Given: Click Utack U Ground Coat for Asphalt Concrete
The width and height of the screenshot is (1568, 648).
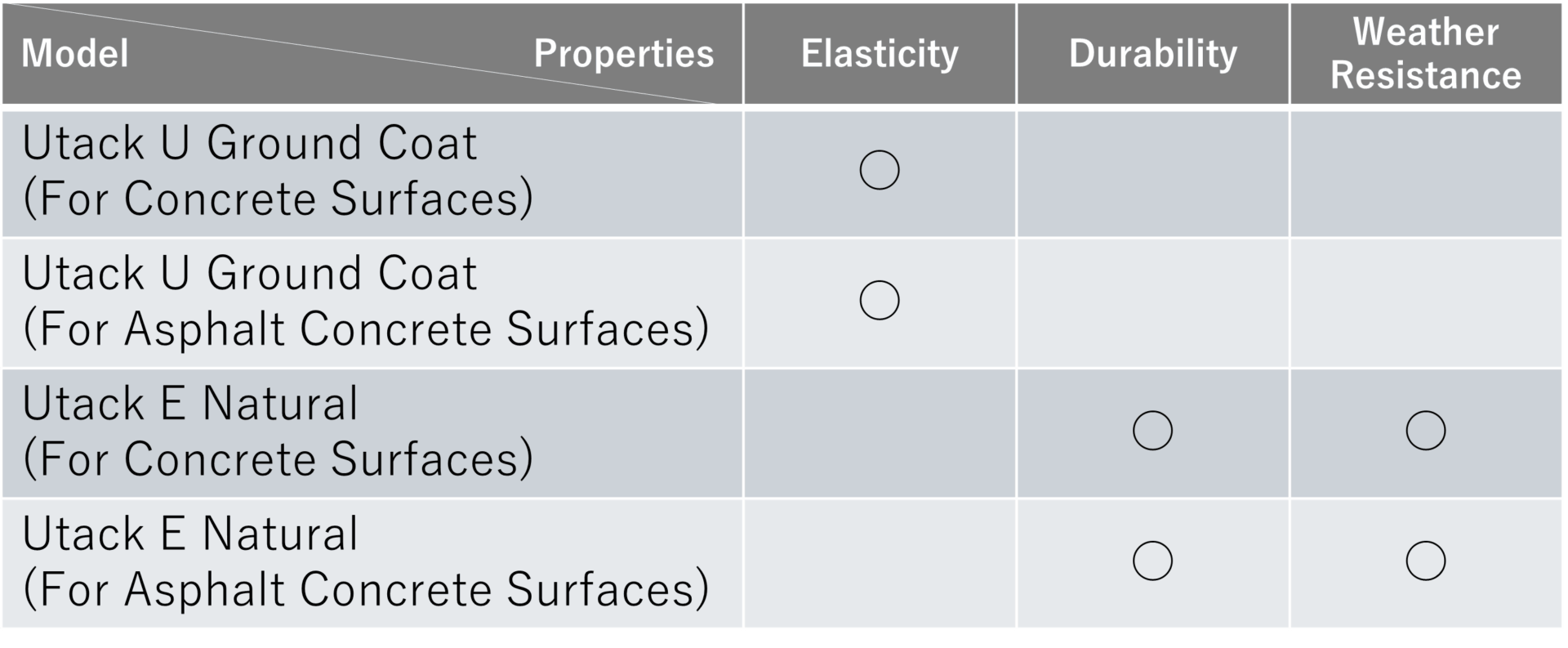Looking at the screenshot, I should [x=366, y=302].
